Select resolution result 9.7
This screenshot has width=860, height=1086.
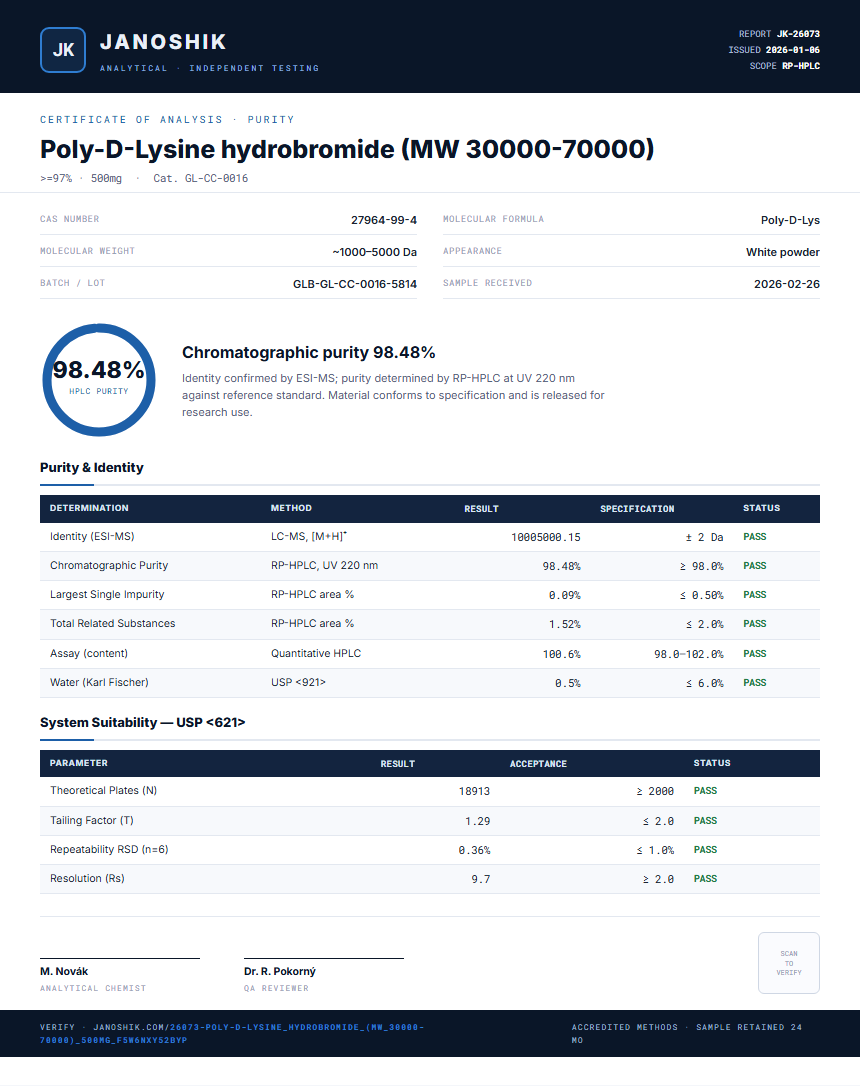coord(481,880)
